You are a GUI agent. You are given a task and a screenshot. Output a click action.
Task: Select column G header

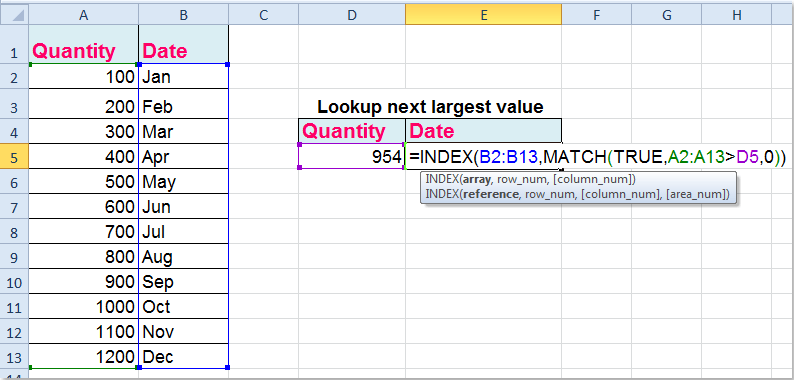click(666, 15)
